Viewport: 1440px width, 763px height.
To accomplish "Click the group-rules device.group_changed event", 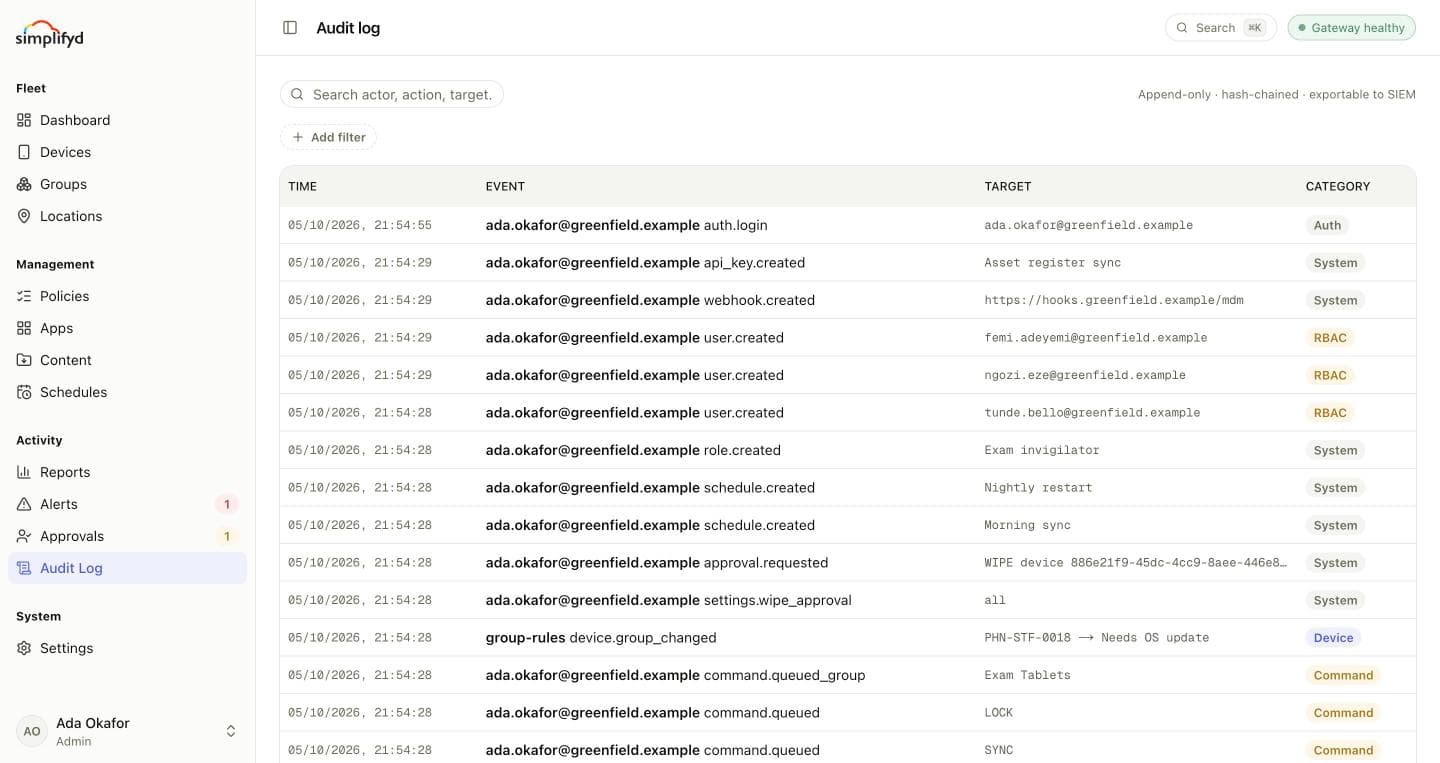I will 601,638.
